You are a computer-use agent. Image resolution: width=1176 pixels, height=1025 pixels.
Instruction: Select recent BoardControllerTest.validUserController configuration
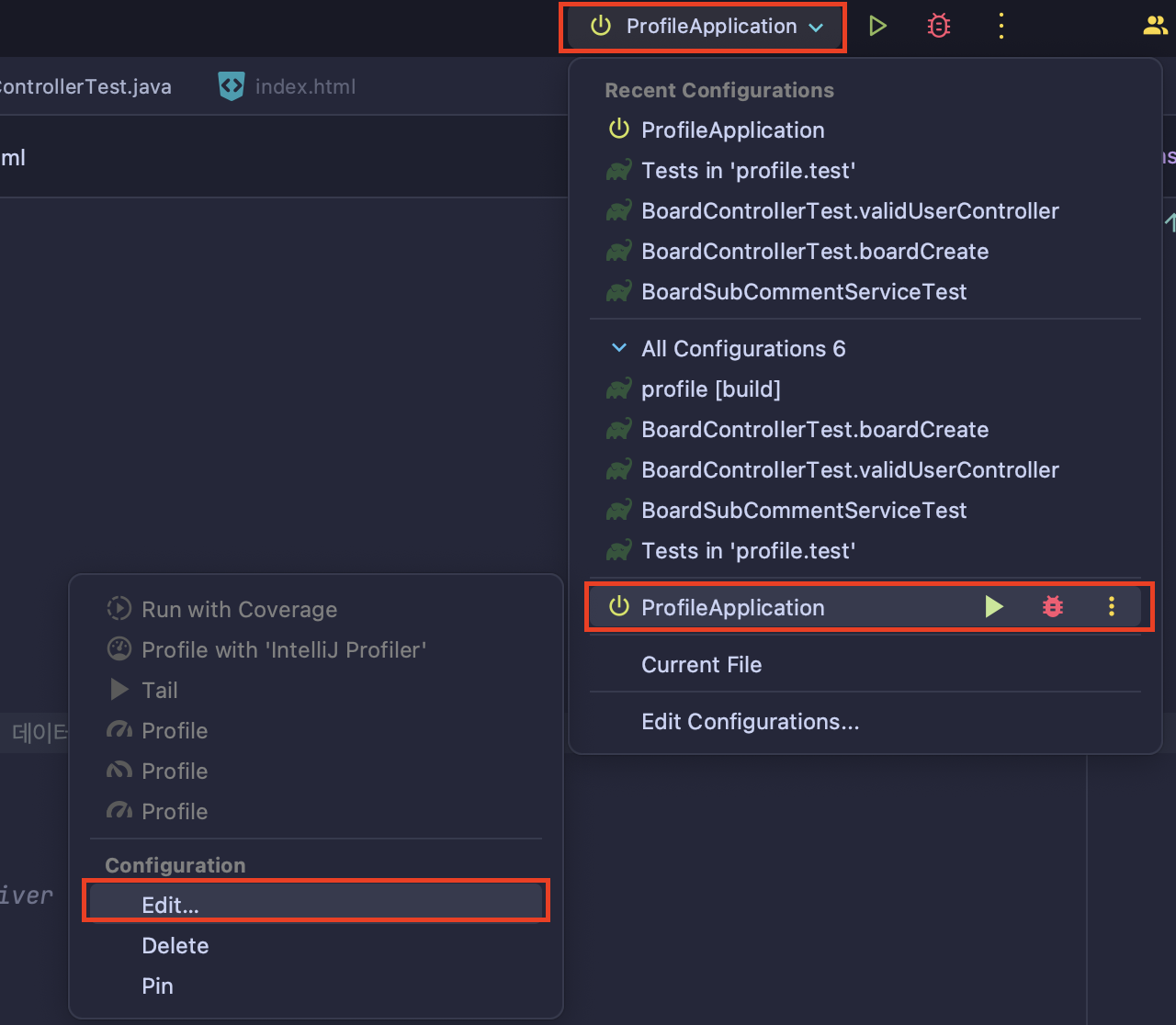click(x=865, y=210)
